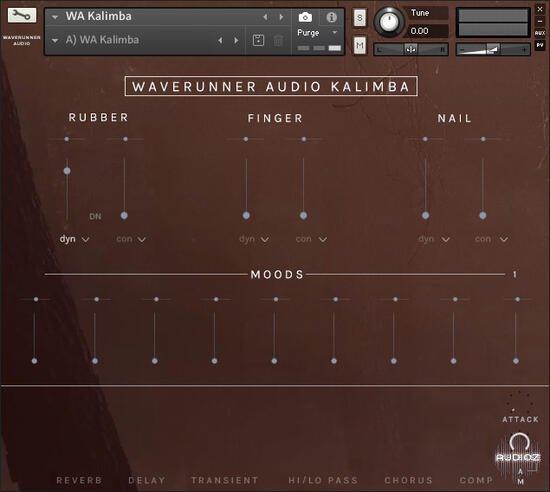Click the Nail dyn volume slider handle
Screen dimensions: 550x492
(425, 215)
